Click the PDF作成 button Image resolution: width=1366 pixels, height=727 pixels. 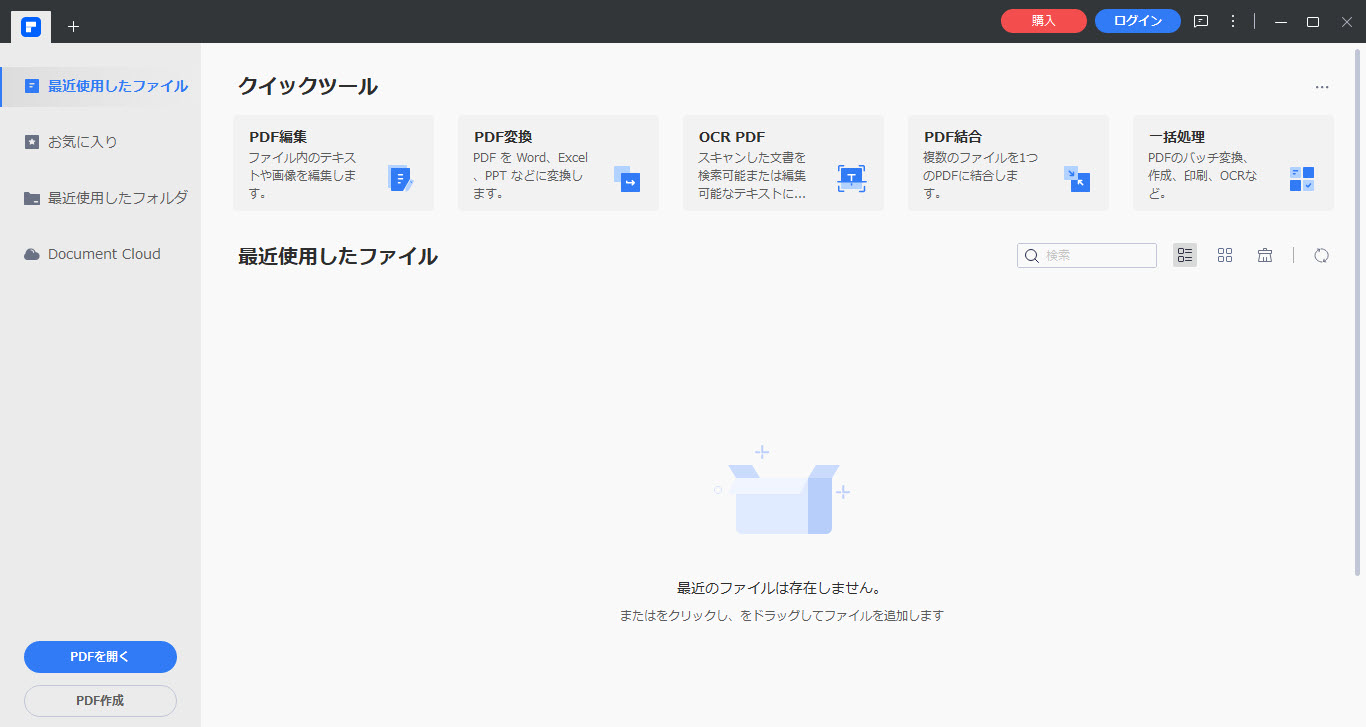coord(100,701)
